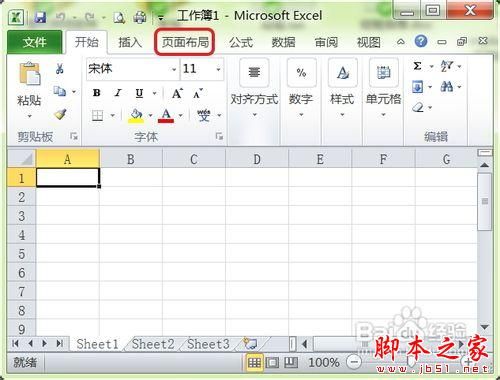This screenshot has height=380, width=500.
Task: Click the Insert Worksheet tab icon
Action: 250,343
